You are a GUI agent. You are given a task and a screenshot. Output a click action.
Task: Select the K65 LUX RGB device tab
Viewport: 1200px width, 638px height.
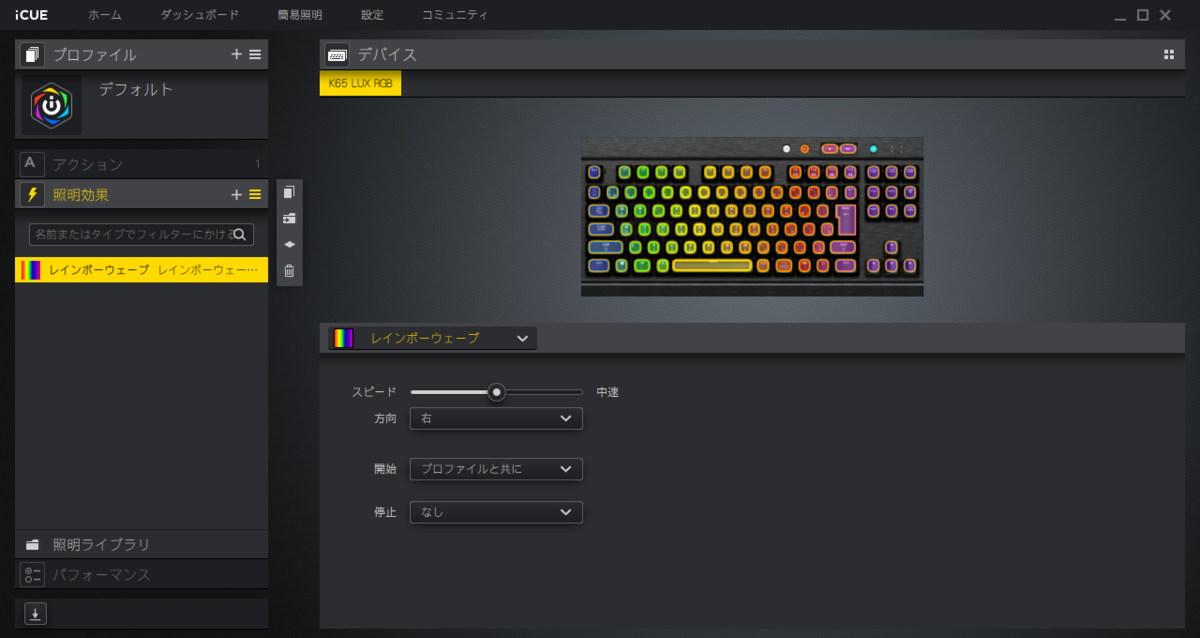[359, 83]
